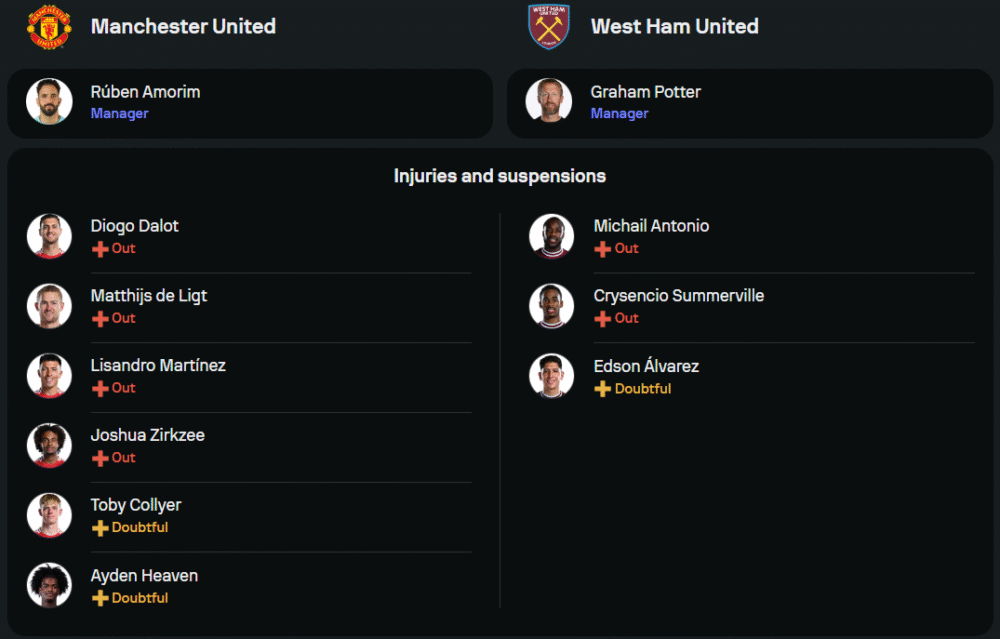Click the Manchester United club crest

[x=49, y=27]
